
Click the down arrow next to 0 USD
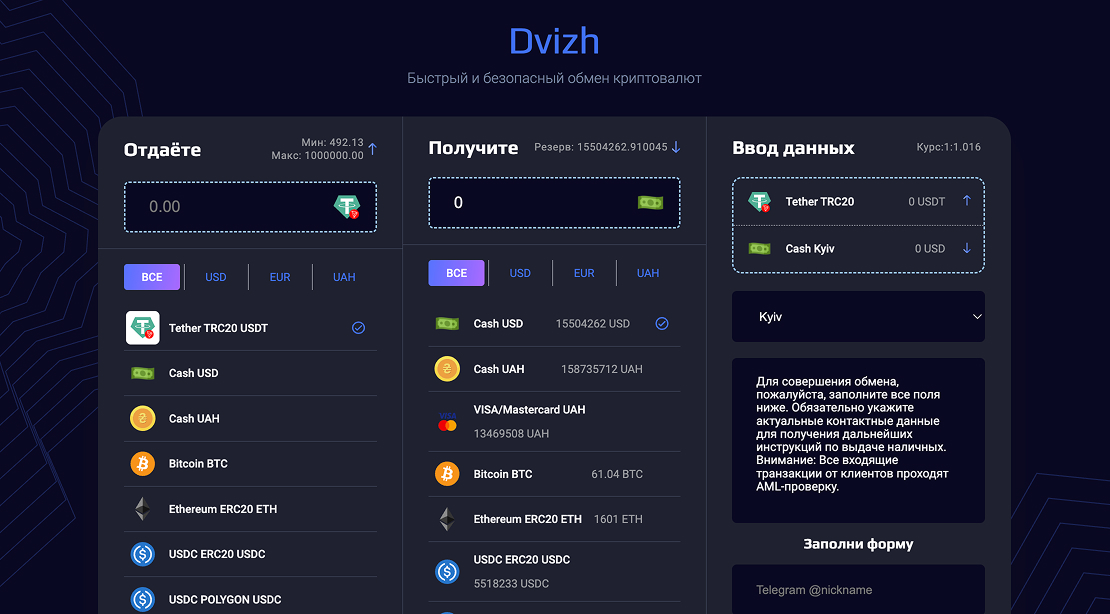pos(966,249)
